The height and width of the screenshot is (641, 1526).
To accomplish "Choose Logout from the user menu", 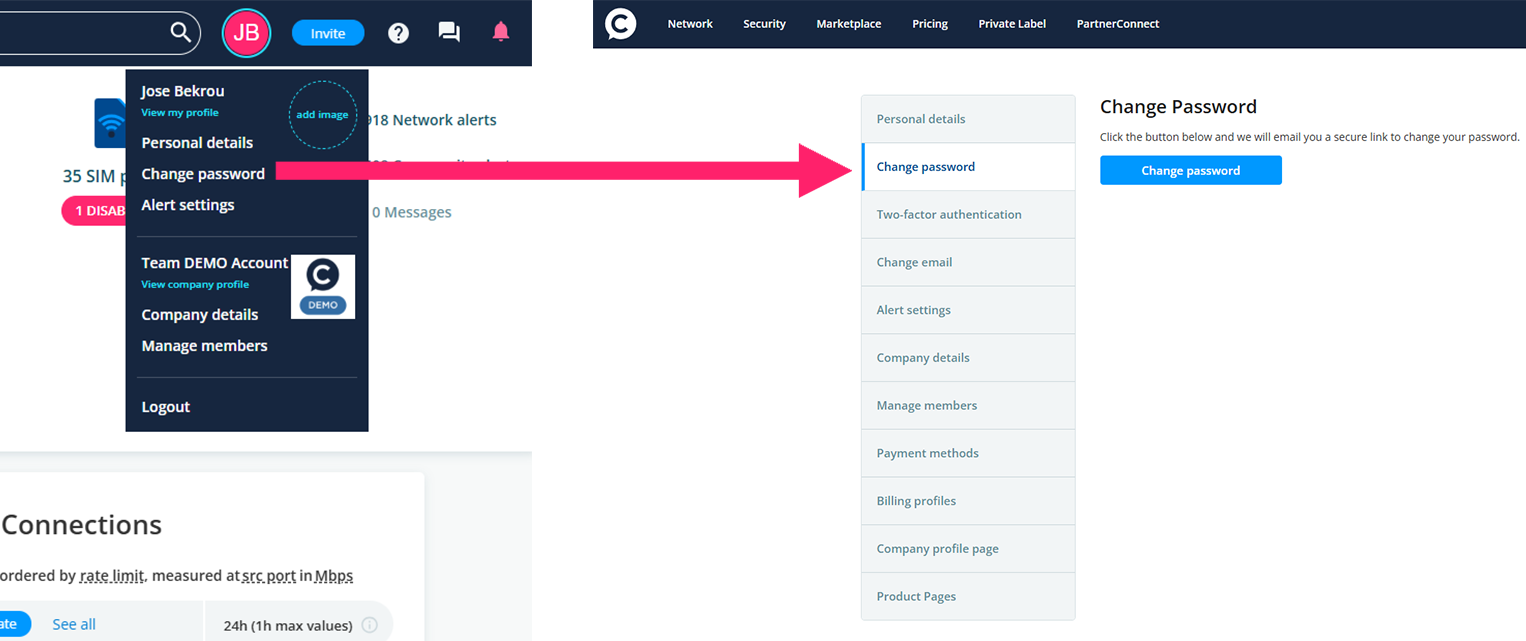I will pos(166,407).
